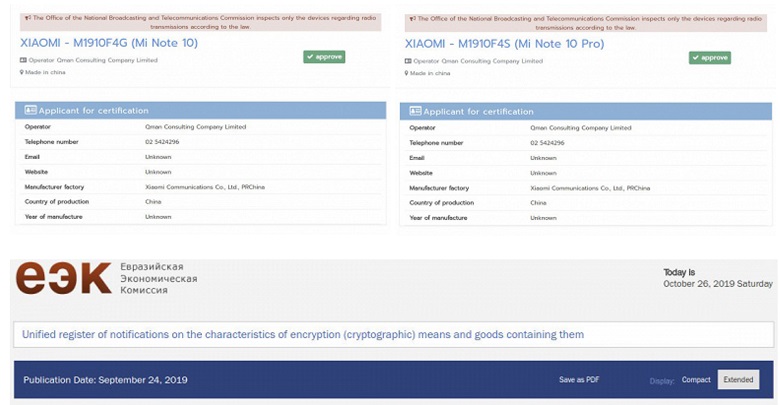
Task: Click Save as PDF
Action: click(579, 380)
